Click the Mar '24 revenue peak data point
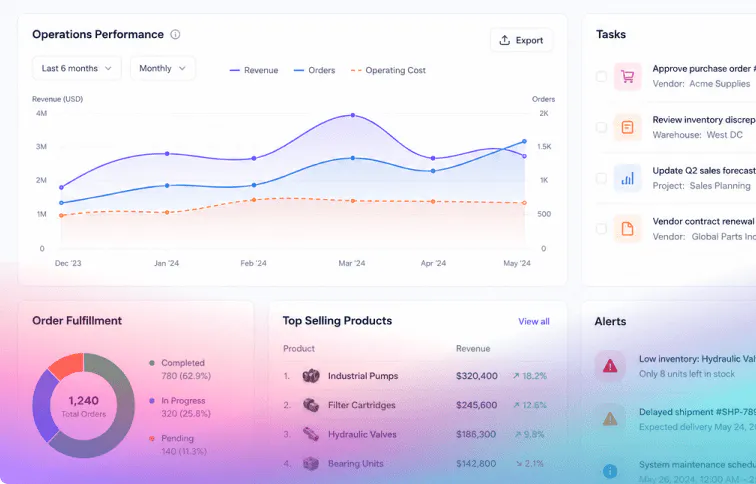Image resolution: width=756 pixels, height=484 pixels. [x=353, y=115]
